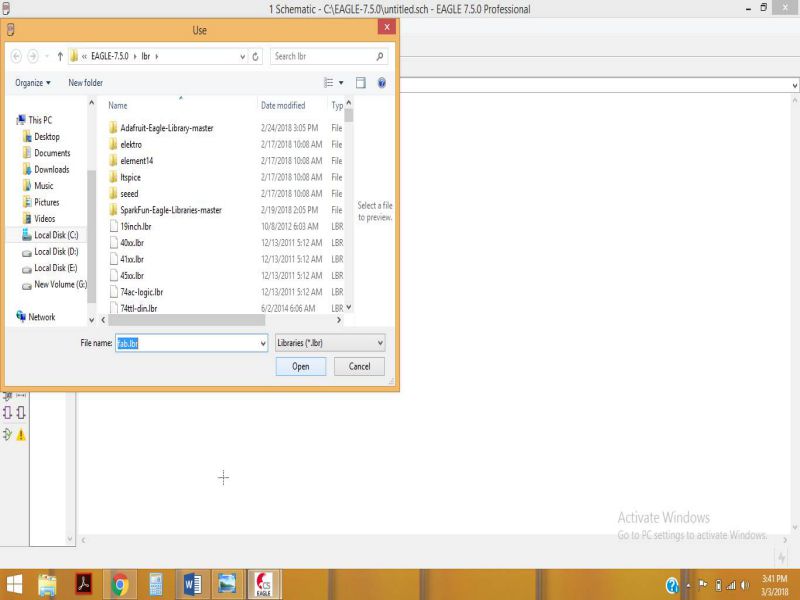Viewport: 800px width, 600px height.
Task: Open the recent locations dropdown arrow
Action: pos(47,56)
